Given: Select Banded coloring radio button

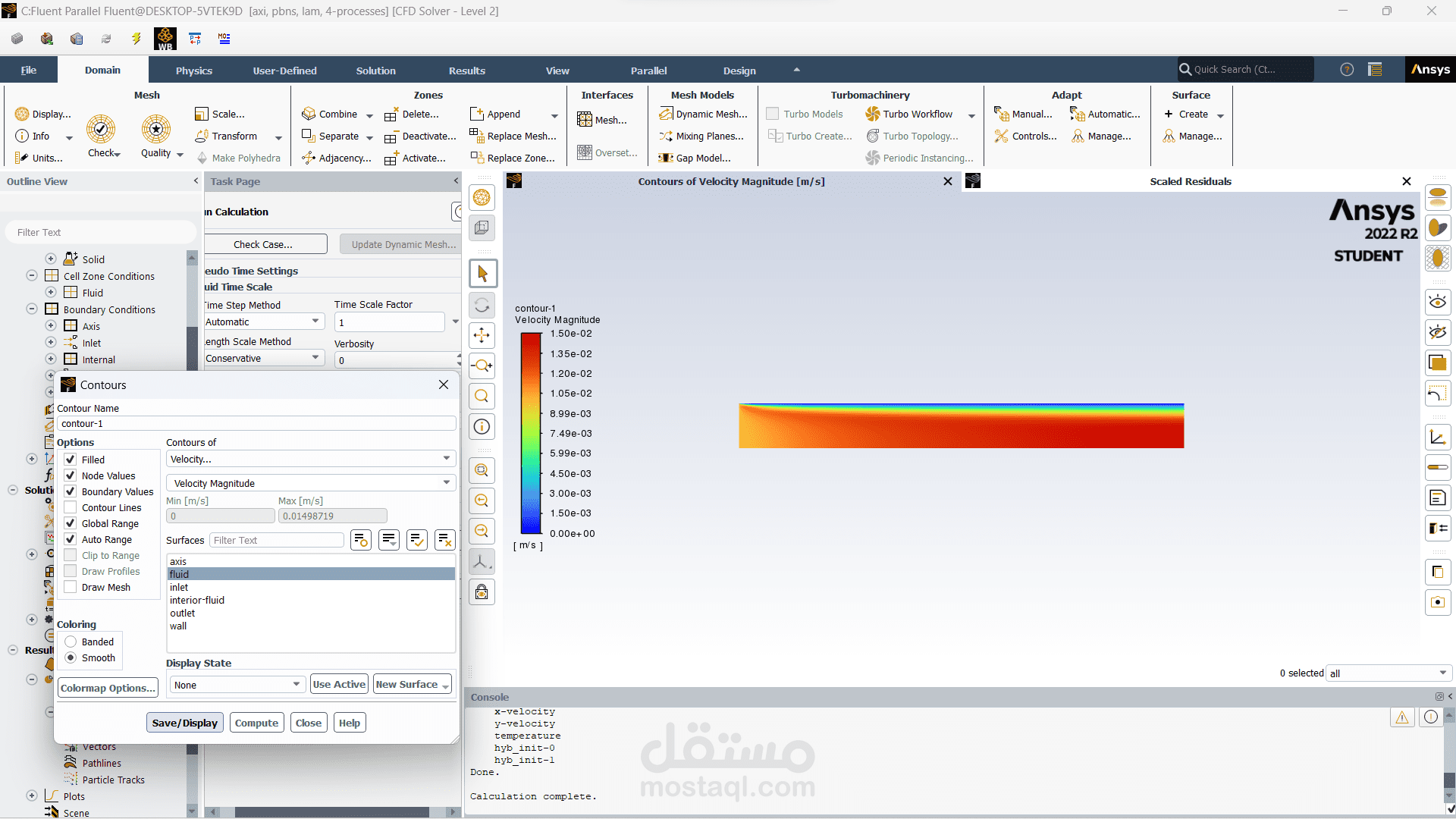Looking at the screenshot, I should (x=71, y=642).
